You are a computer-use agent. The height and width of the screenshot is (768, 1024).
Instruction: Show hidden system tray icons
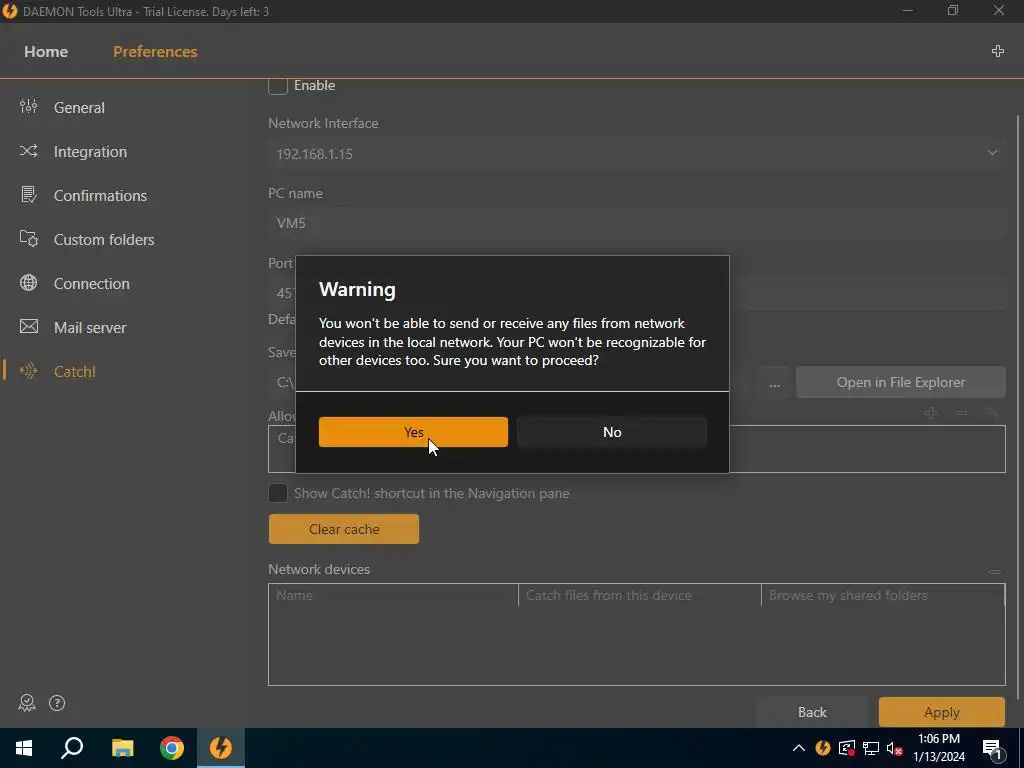click(799, 748)
